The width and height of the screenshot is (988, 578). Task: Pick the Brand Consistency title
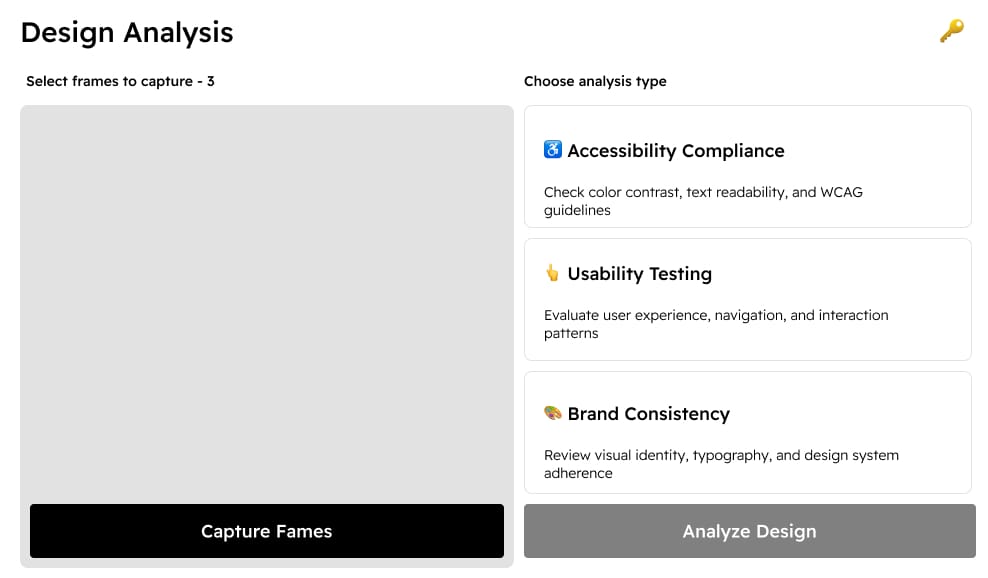point(649,414)
